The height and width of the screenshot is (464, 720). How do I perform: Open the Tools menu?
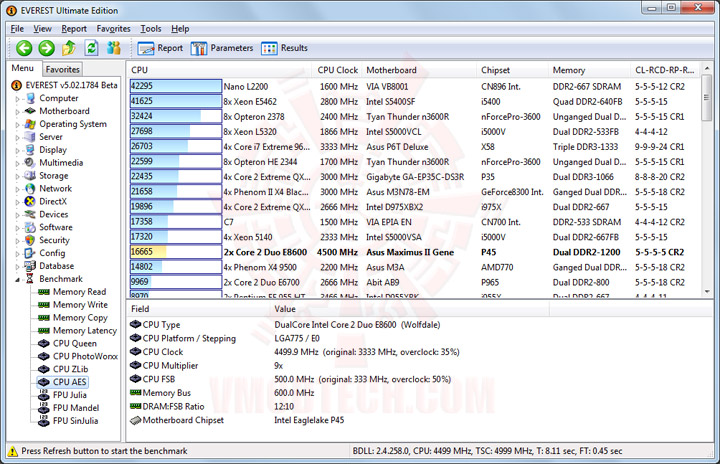coord(151,28)
